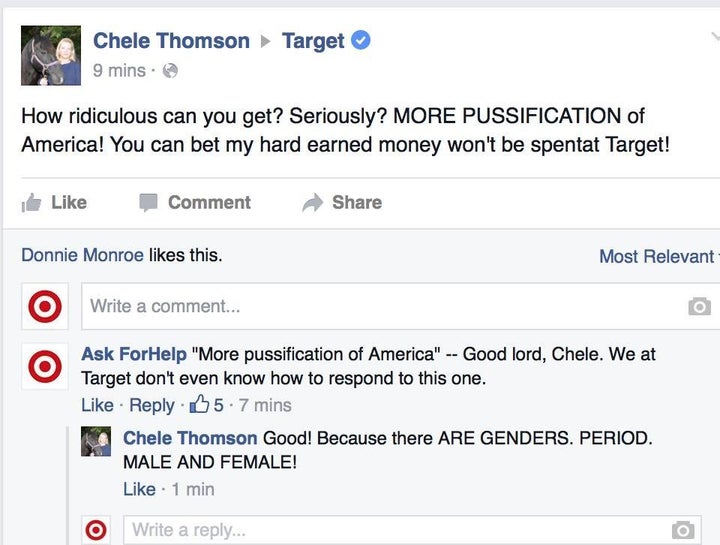Click the thumbs-up Like button on the post
Screen dimensions: 720x545
[54, 202]
